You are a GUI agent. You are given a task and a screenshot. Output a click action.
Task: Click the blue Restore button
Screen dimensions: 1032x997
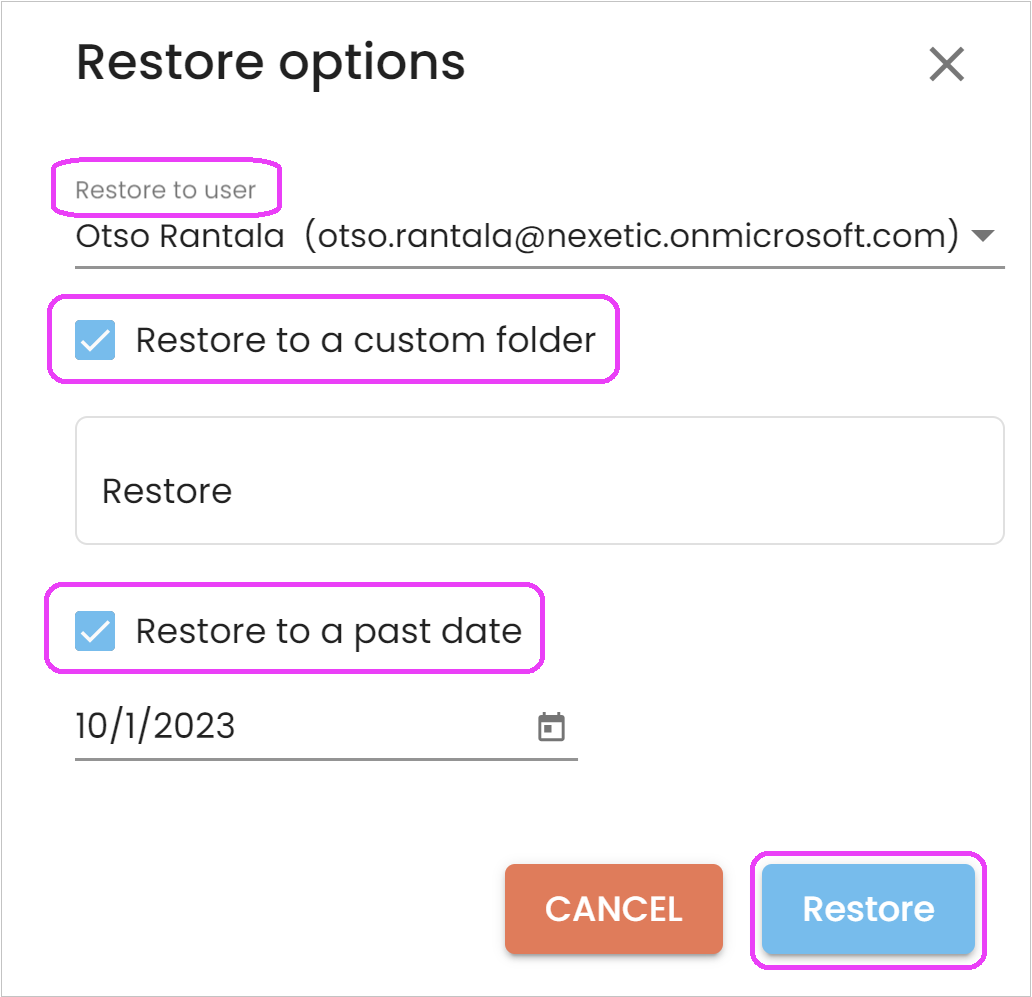867,909
